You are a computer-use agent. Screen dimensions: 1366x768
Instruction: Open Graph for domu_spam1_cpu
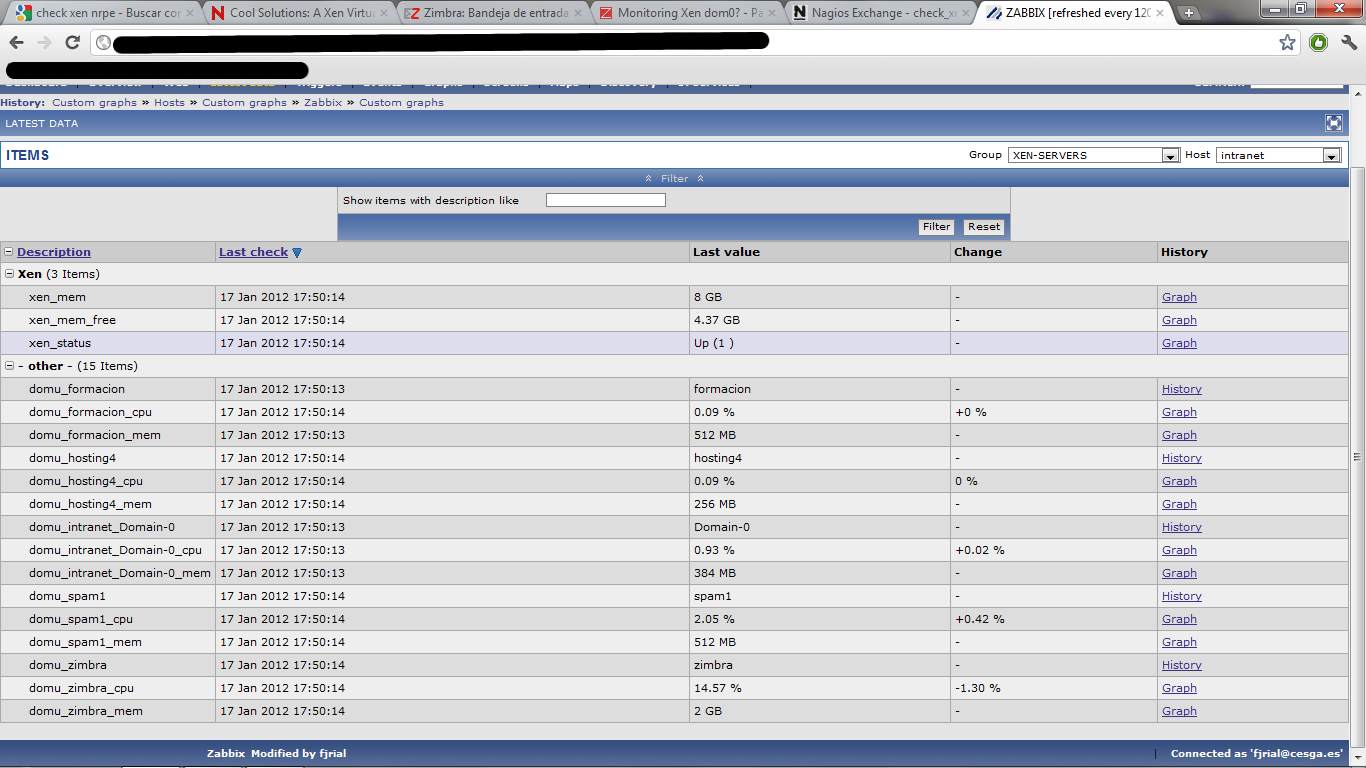coord(1179,619)
